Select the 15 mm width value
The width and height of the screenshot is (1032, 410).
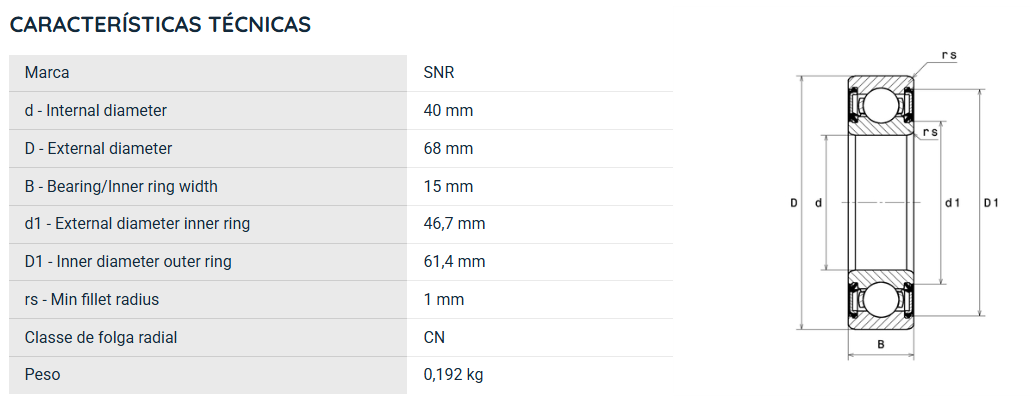(x=448, y=187)
